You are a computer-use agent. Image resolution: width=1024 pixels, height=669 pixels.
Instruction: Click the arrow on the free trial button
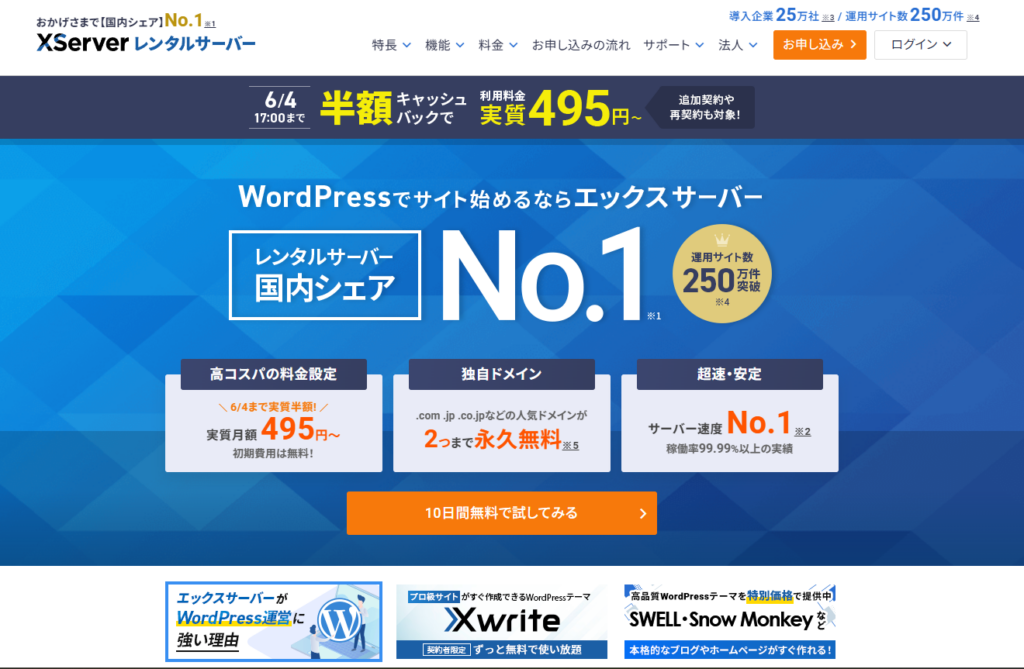tap(643, 514)
